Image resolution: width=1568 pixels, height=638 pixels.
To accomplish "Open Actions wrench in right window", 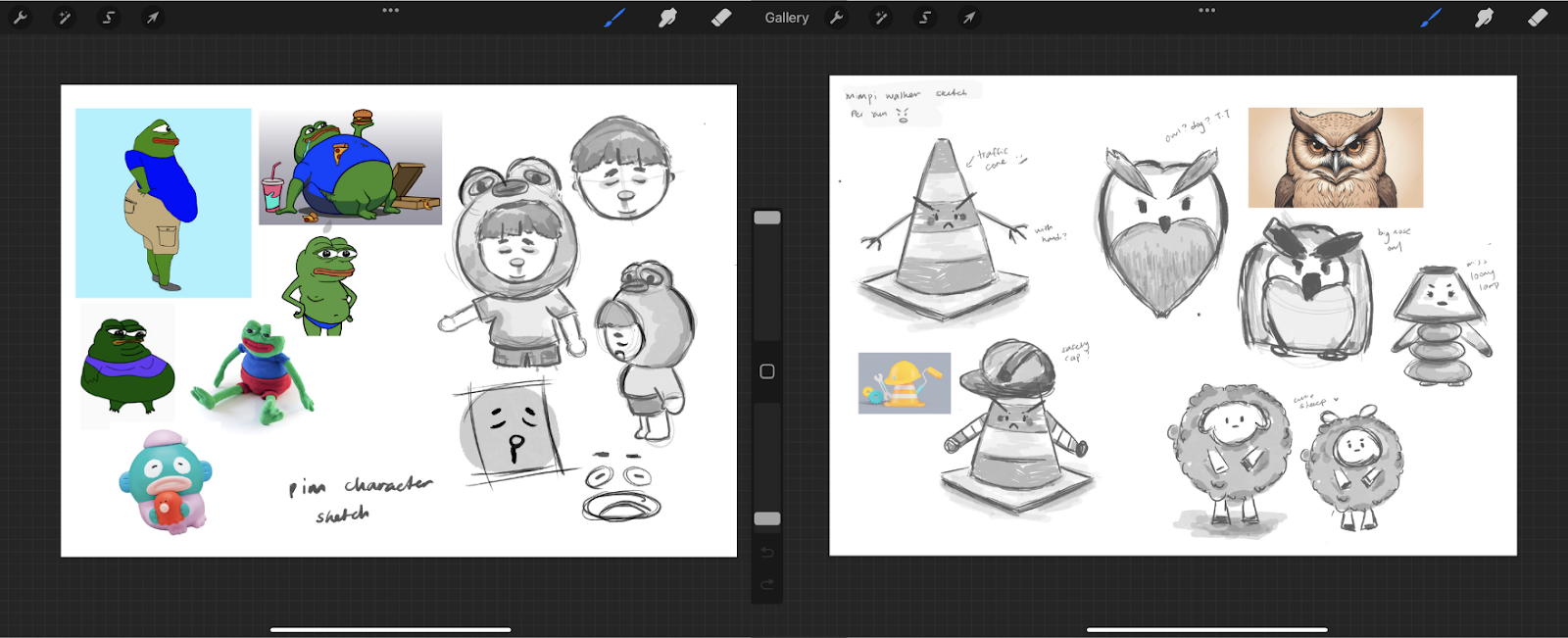I will coord(836,18).
